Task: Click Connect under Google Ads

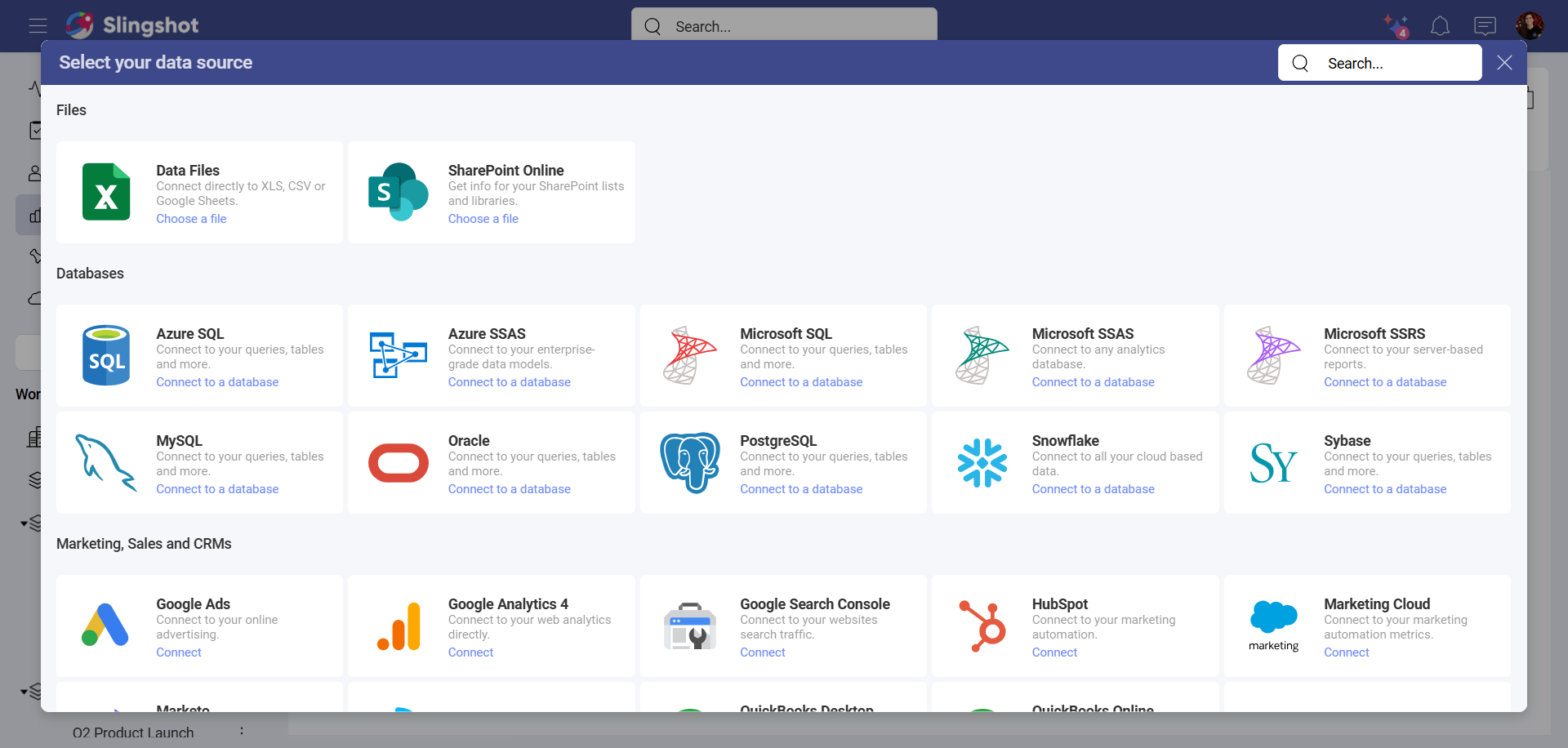Action: (179, 652)
